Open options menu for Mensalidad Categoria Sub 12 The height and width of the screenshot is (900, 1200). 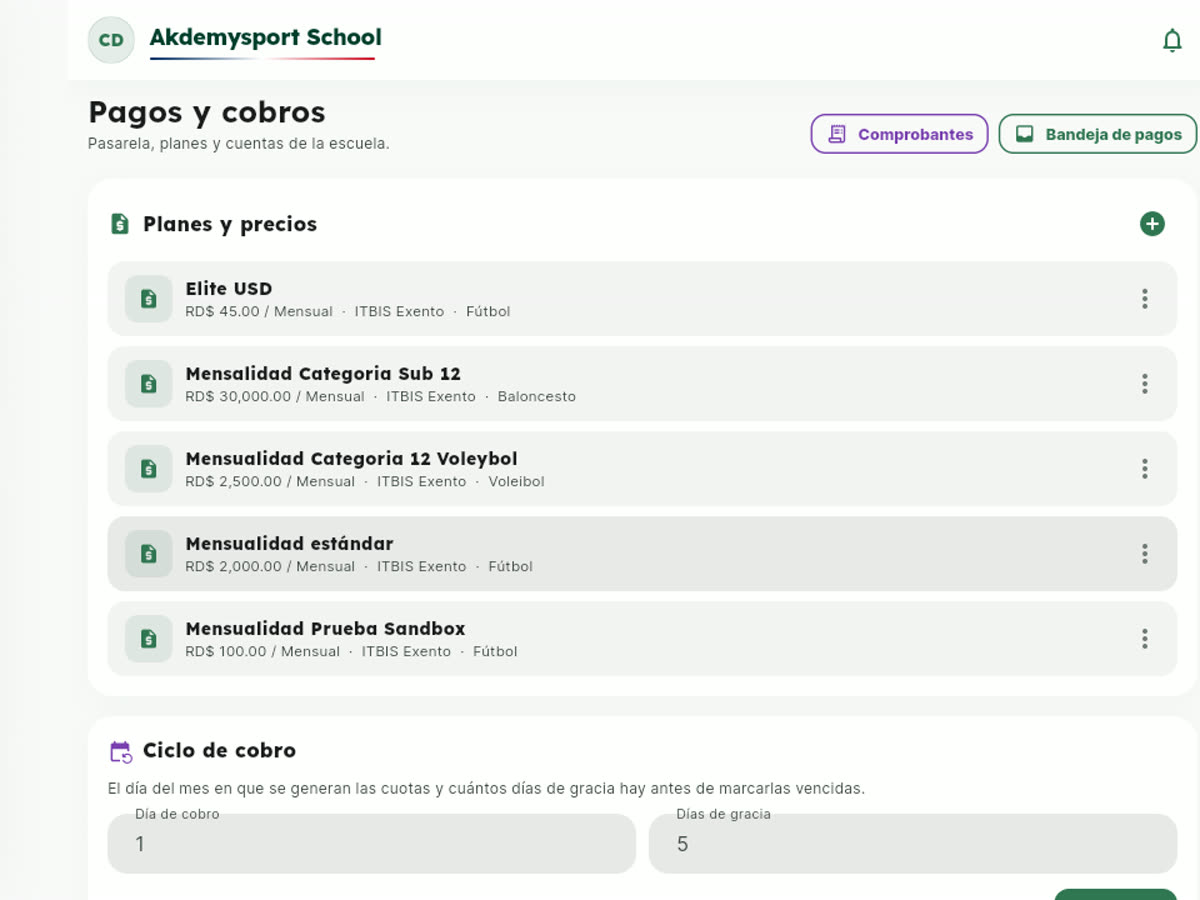[x=1144, y=384]
